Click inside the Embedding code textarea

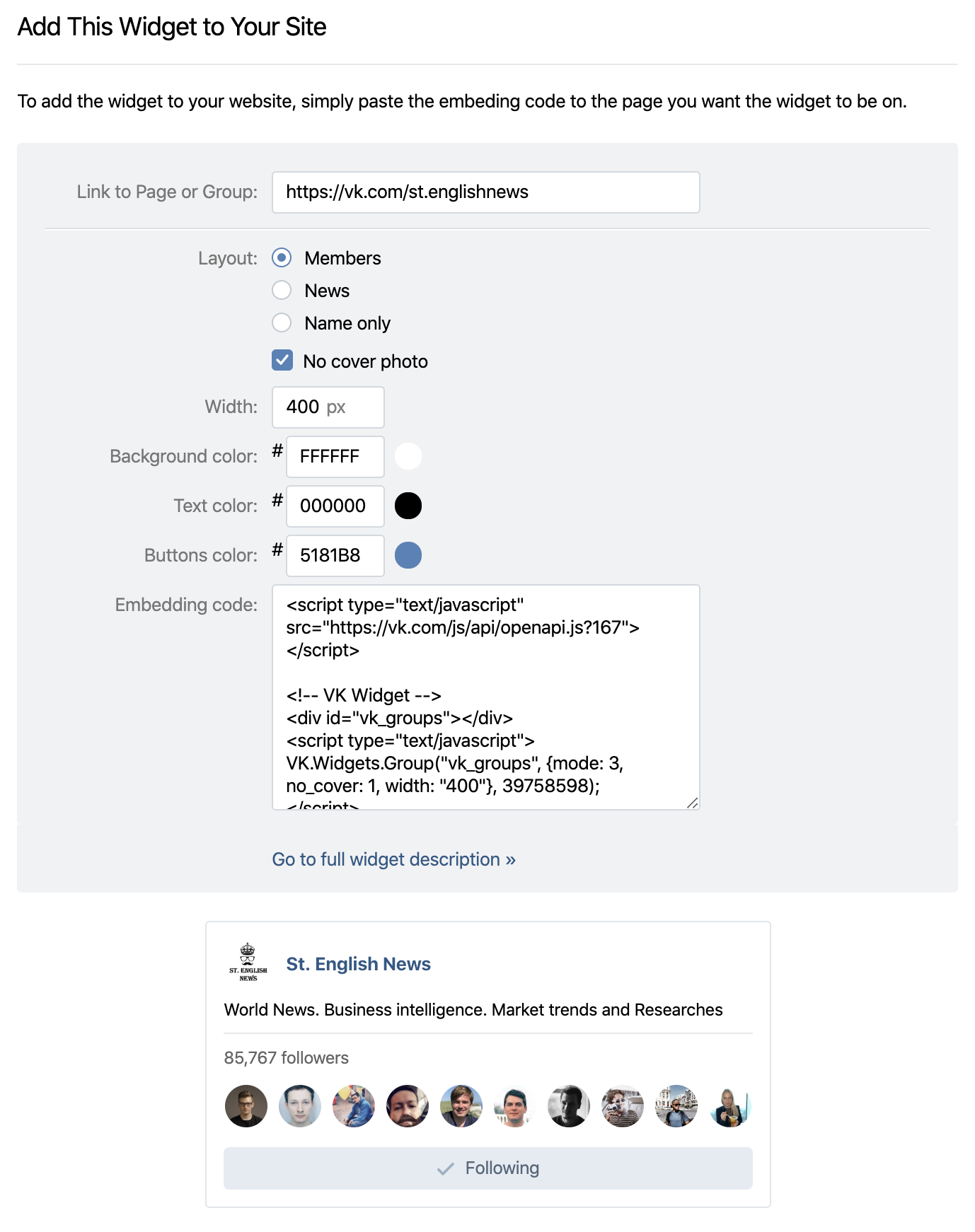point(485,697)
